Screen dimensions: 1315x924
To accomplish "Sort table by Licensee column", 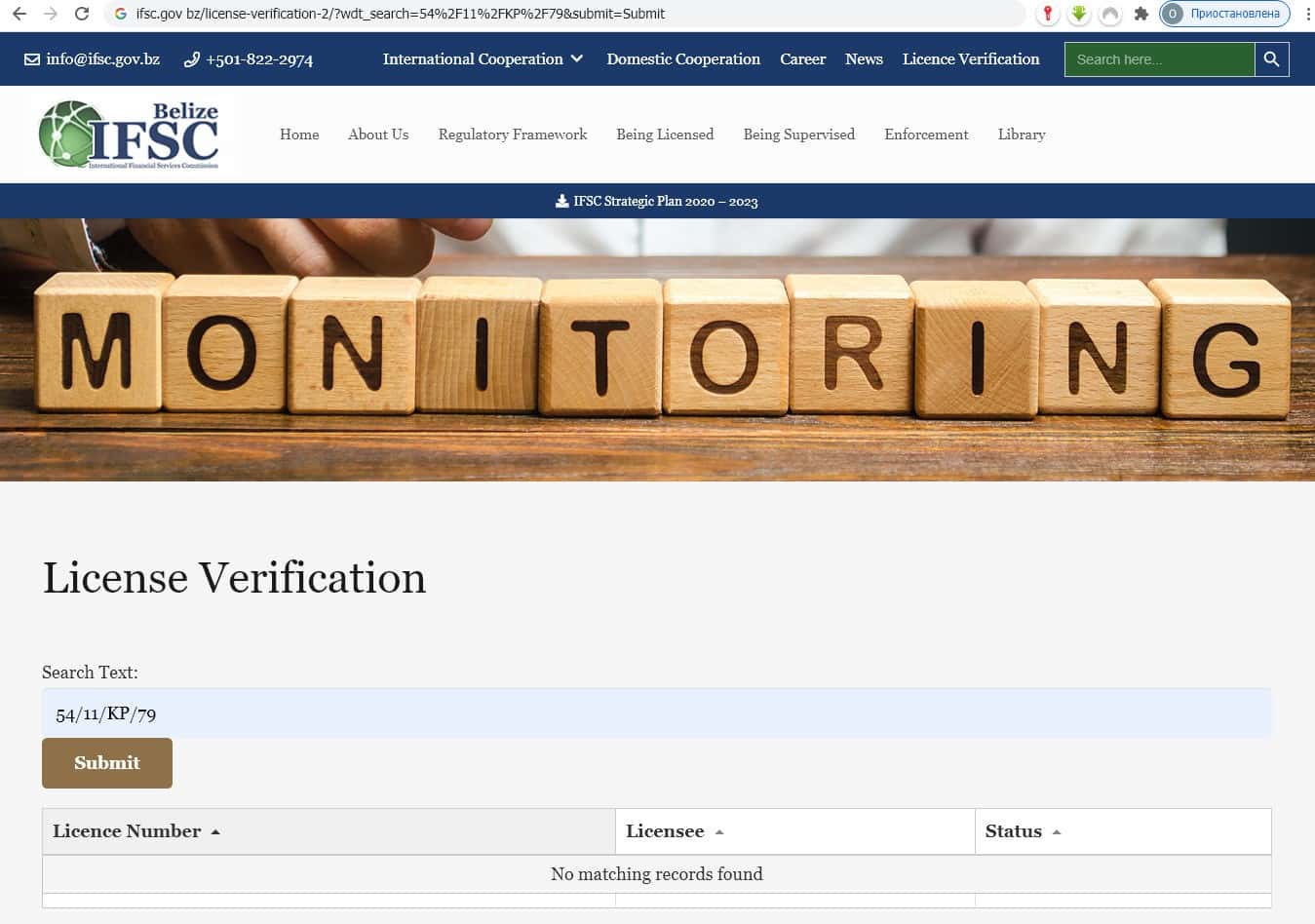I will click(x=675, y=831).
